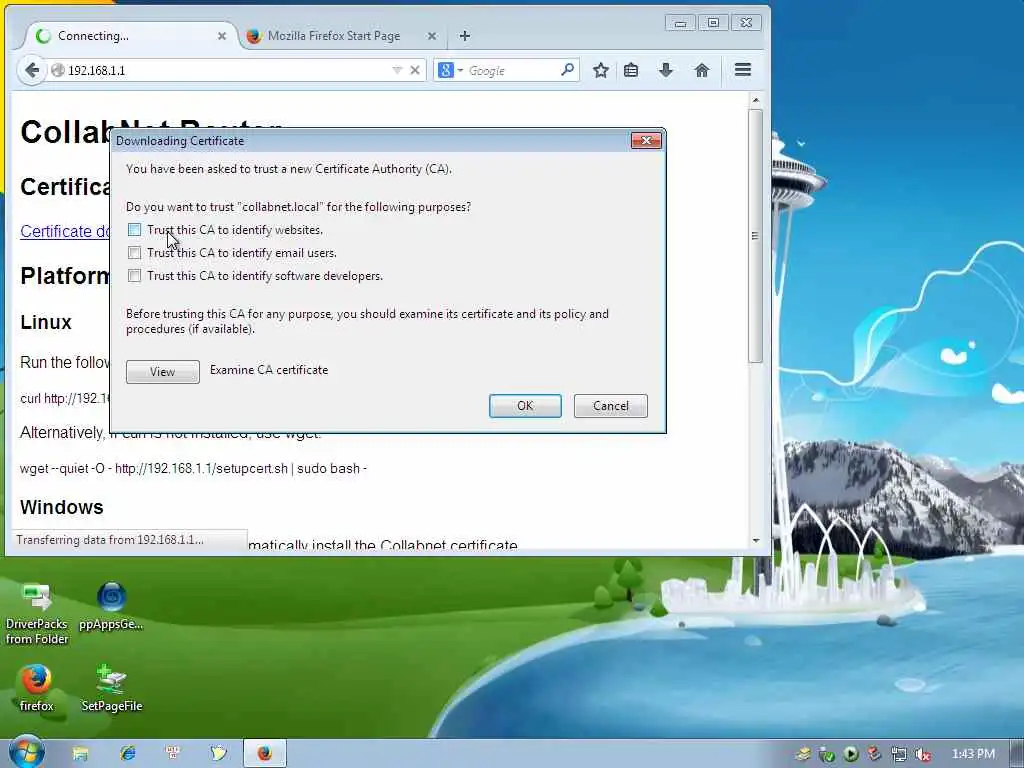This screenshot has width=1024, height=768.
Task: Open firefox desktop shortcut
Action: click(36, 688)
